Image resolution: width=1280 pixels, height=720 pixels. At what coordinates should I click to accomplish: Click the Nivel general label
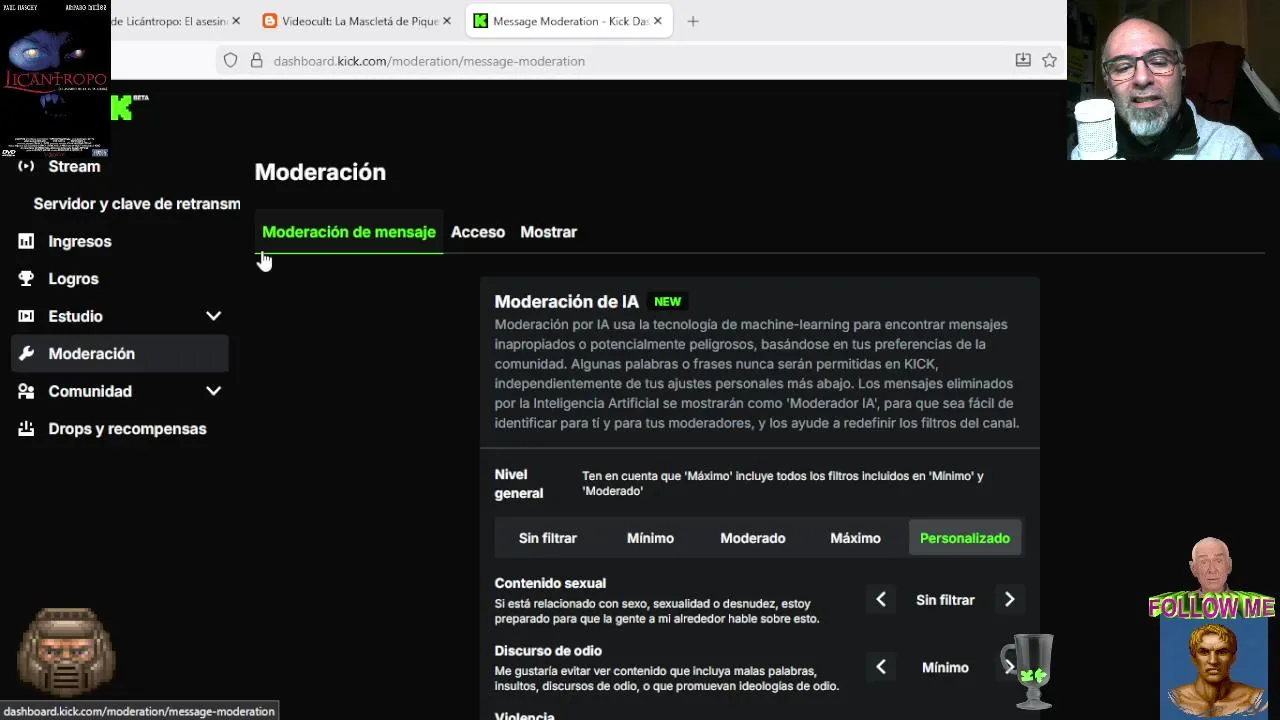click(519, 484)
